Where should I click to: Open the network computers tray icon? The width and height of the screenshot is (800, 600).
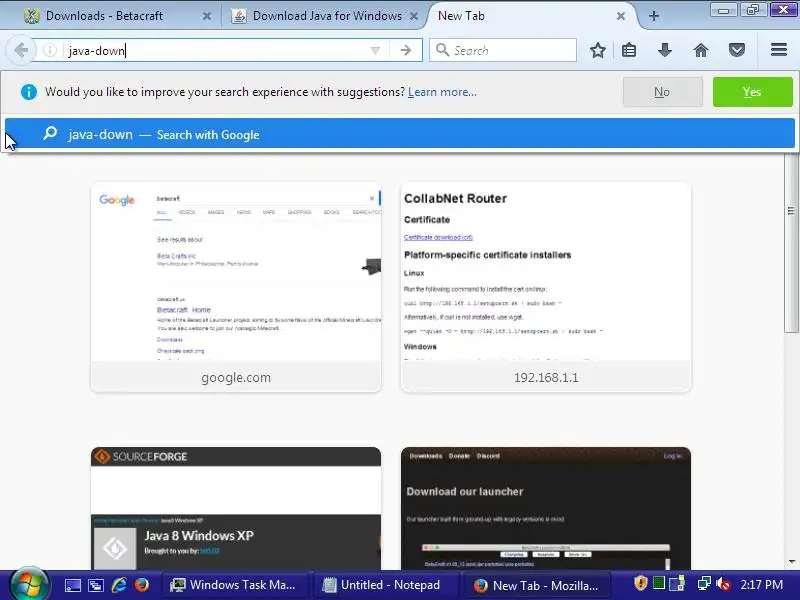click(x=704, y=583)
